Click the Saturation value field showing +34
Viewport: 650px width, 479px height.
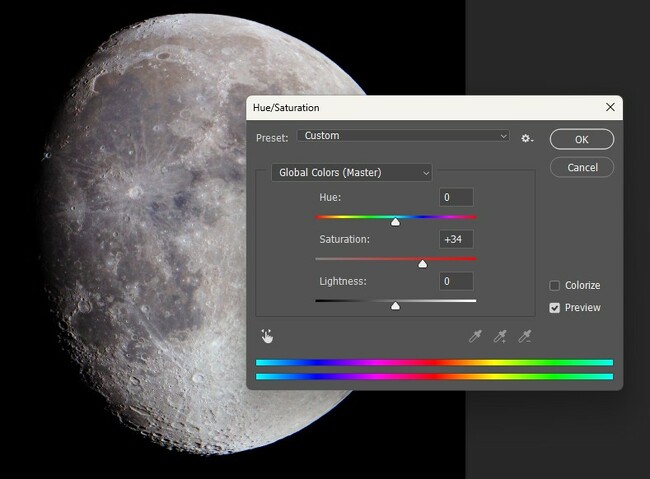456,240
